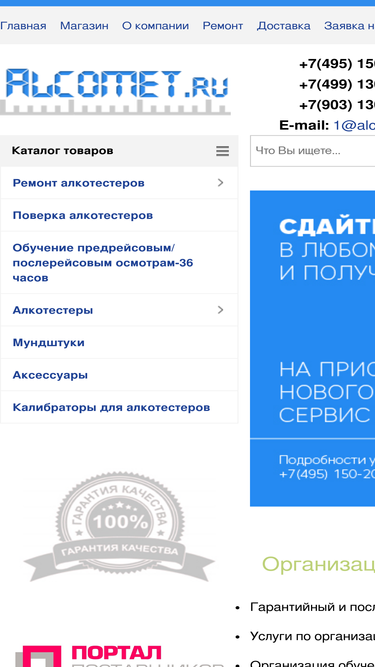Expand the Алкотестеры submenu arrow
The image size is (375, 667).
tap(220, 310)
